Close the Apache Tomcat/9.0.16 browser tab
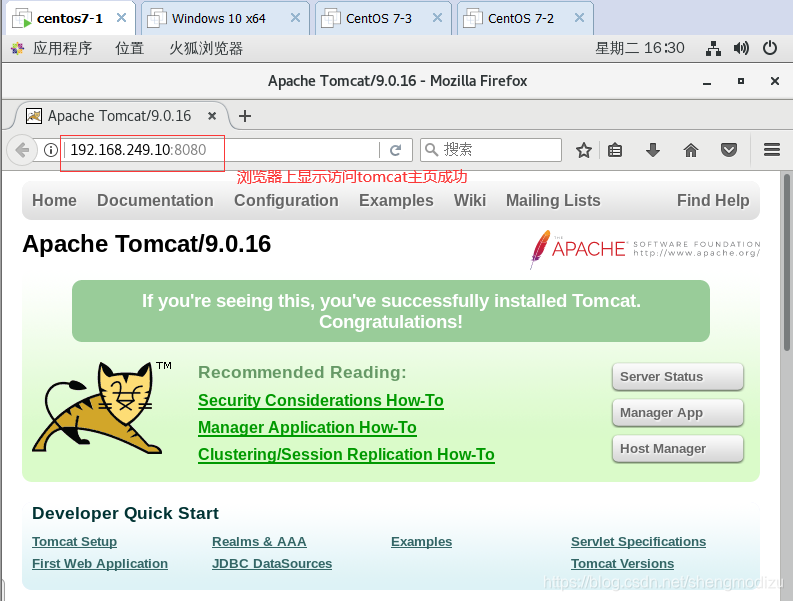Screen dimensions: 793x601 tap(212, 116)
